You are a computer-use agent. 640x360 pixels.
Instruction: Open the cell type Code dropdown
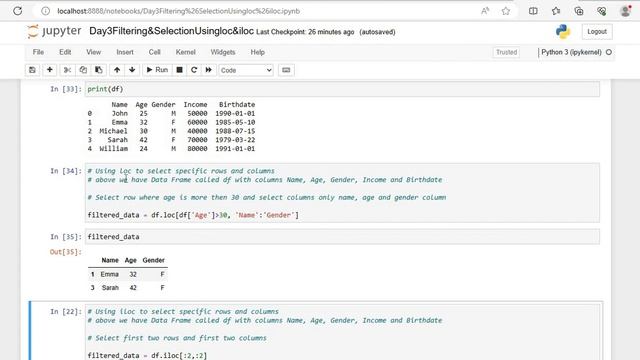coord(246,70)
